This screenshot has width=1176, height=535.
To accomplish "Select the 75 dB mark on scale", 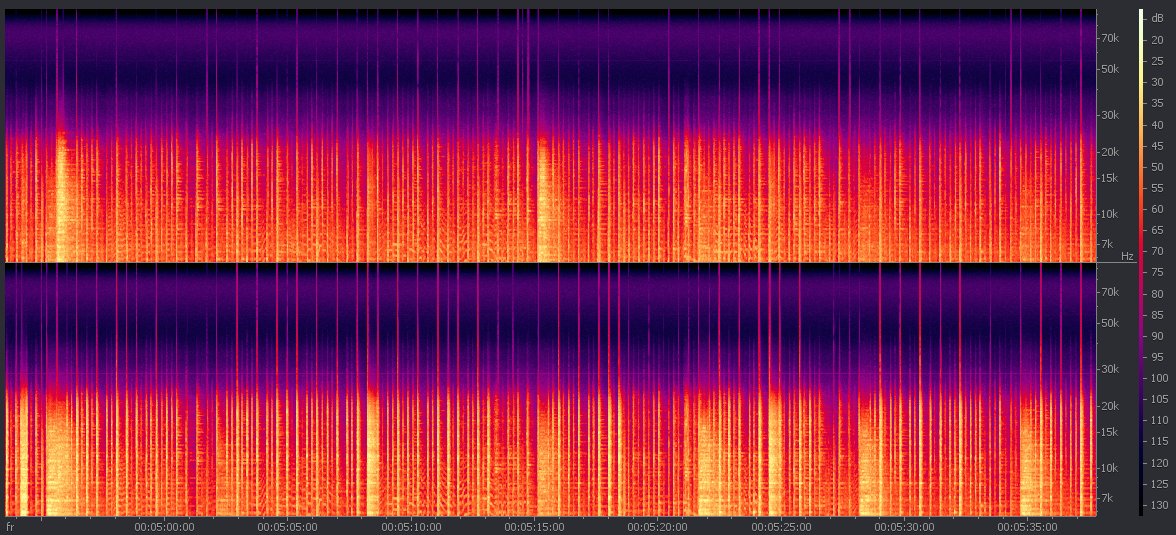I will tap(1156, 272).
